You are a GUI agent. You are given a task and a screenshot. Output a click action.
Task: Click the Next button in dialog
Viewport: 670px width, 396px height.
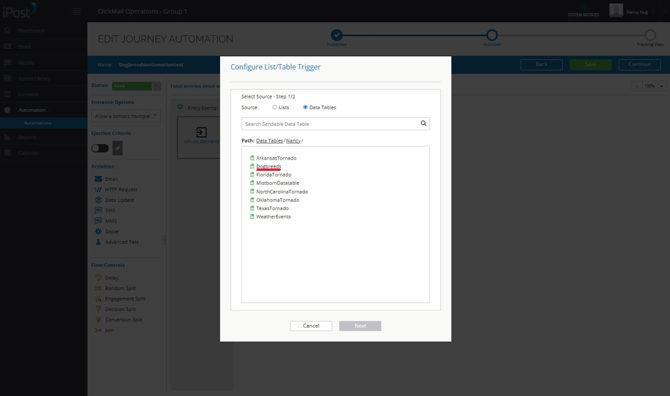[x=360, y=326]
